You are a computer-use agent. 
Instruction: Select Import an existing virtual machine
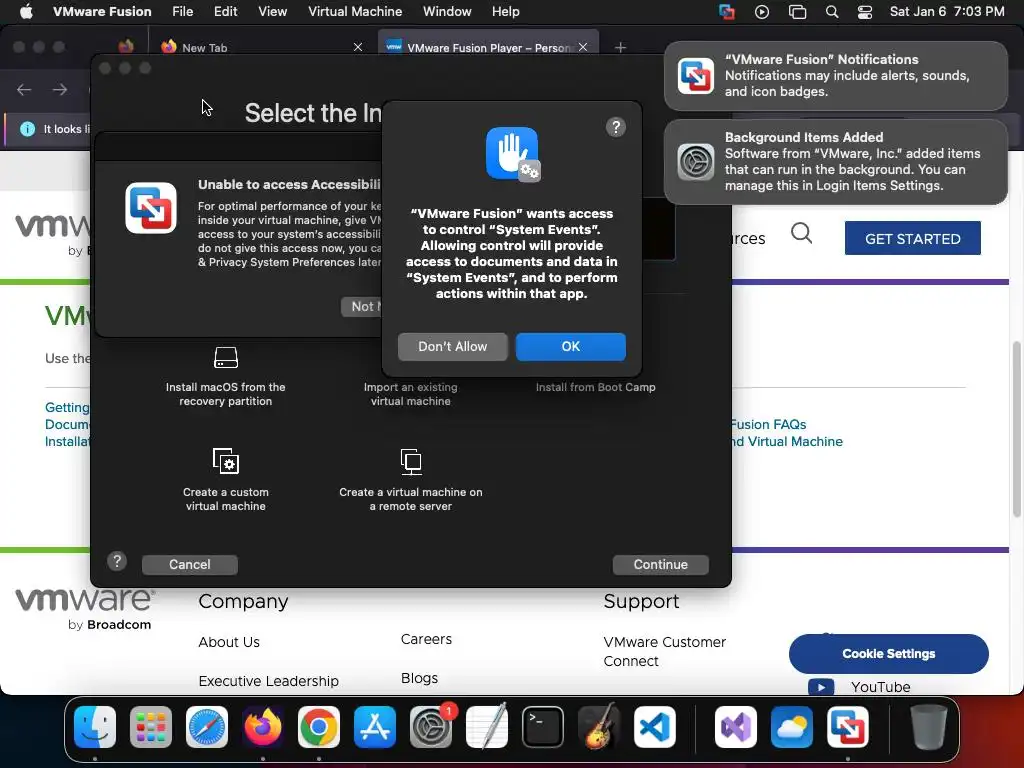(x=410, y=394)
